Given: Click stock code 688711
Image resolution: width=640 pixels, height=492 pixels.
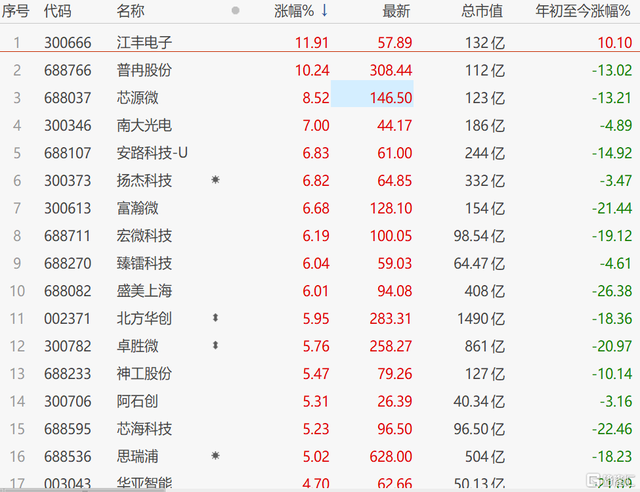Looking at the screenshot, I should pos(68,236).
